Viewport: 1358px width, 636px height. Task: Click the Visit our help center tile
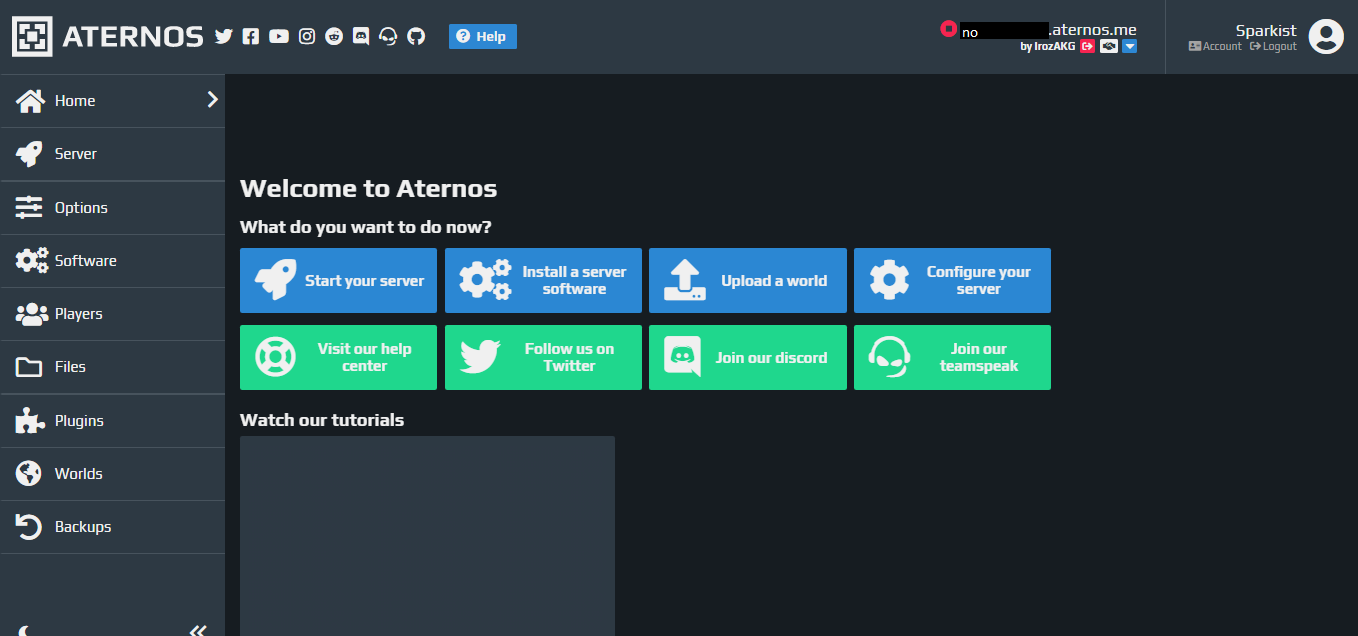[x=338, y=357]
